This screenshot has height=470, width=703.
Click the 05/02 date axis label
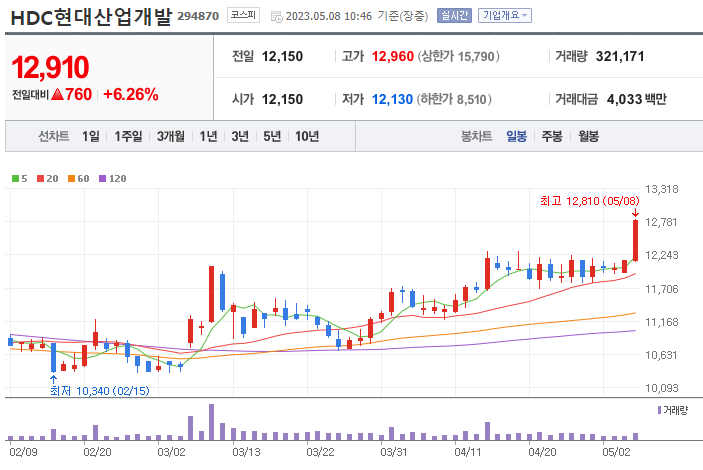(x=616, y=452)
